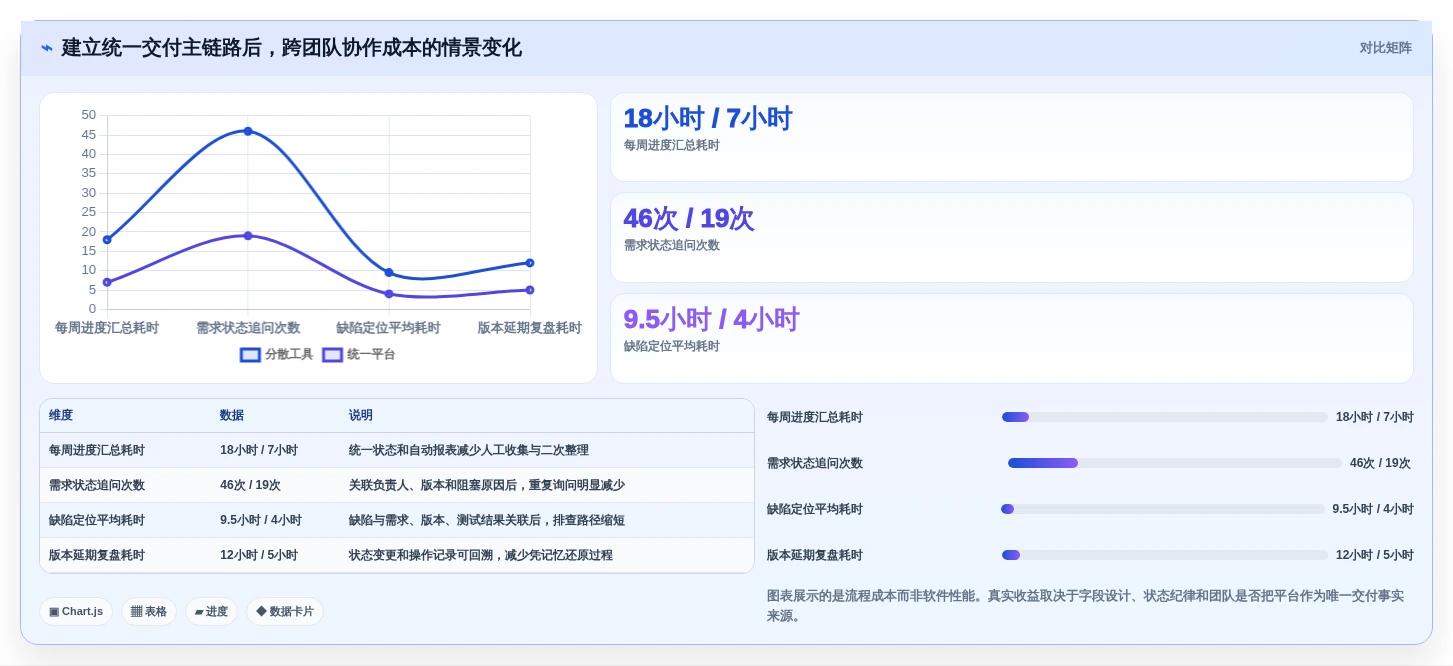The image size is (1453, 666).
Task: Click the 表格 tag chip
Action: coord(149,612)
